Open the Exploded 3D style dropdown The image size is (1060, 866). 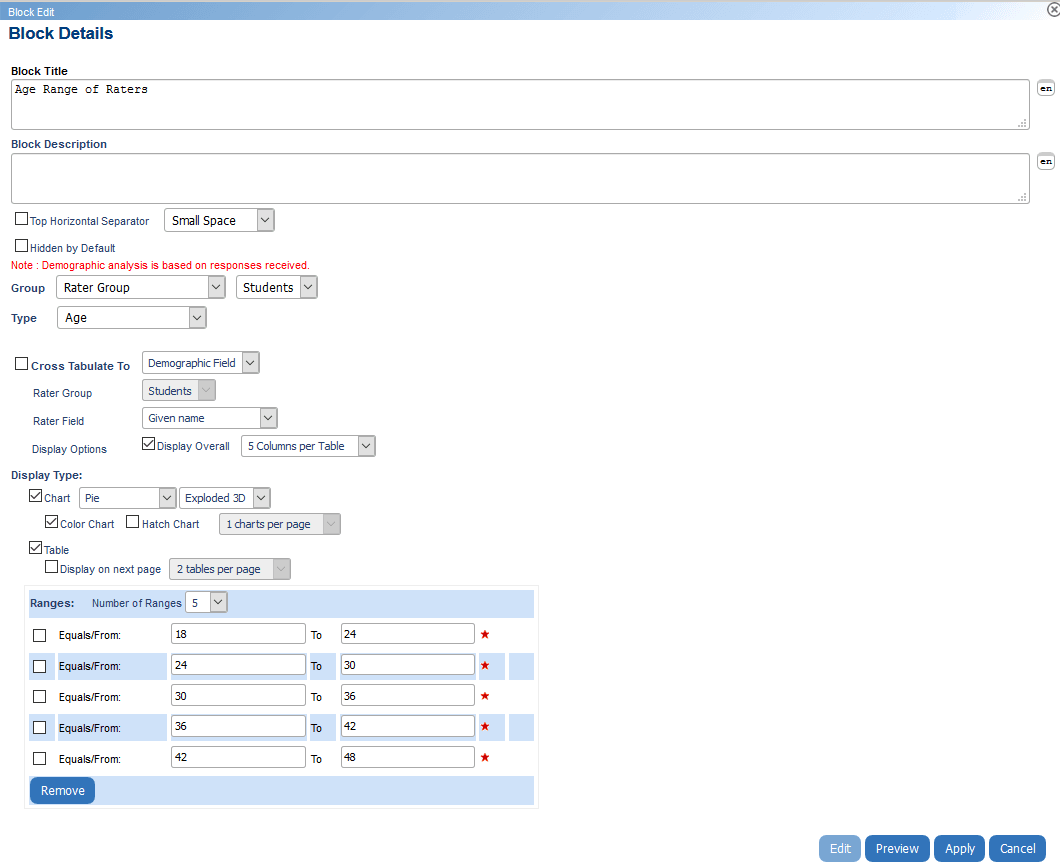pos(225,498)
